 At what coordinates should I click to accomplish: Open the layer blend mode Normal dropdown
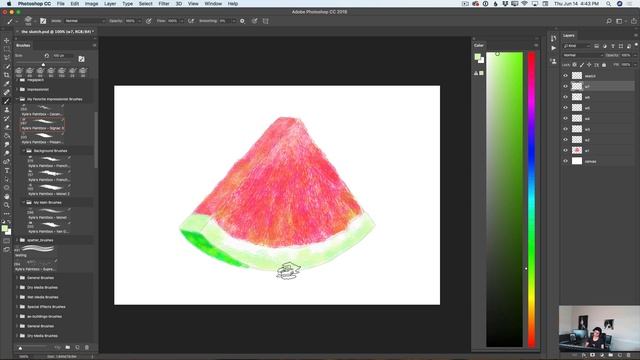582,55
